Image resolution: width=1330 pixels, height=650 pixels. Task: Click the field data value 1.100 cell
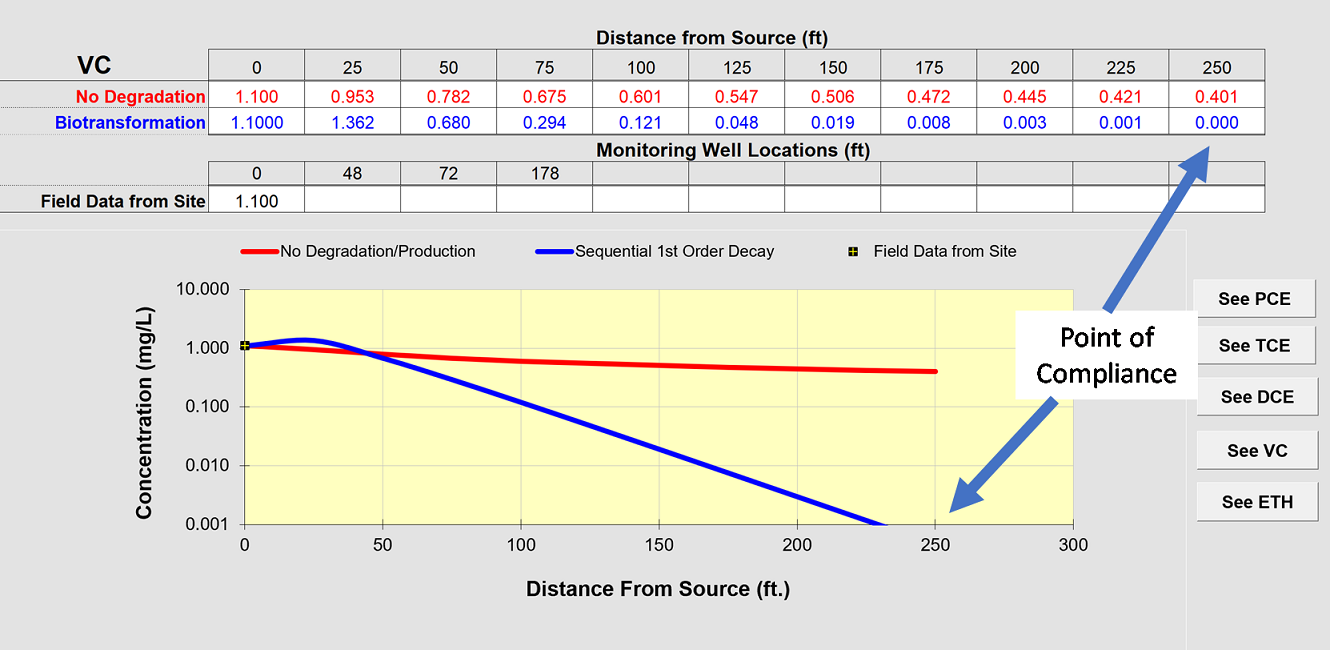256,201
